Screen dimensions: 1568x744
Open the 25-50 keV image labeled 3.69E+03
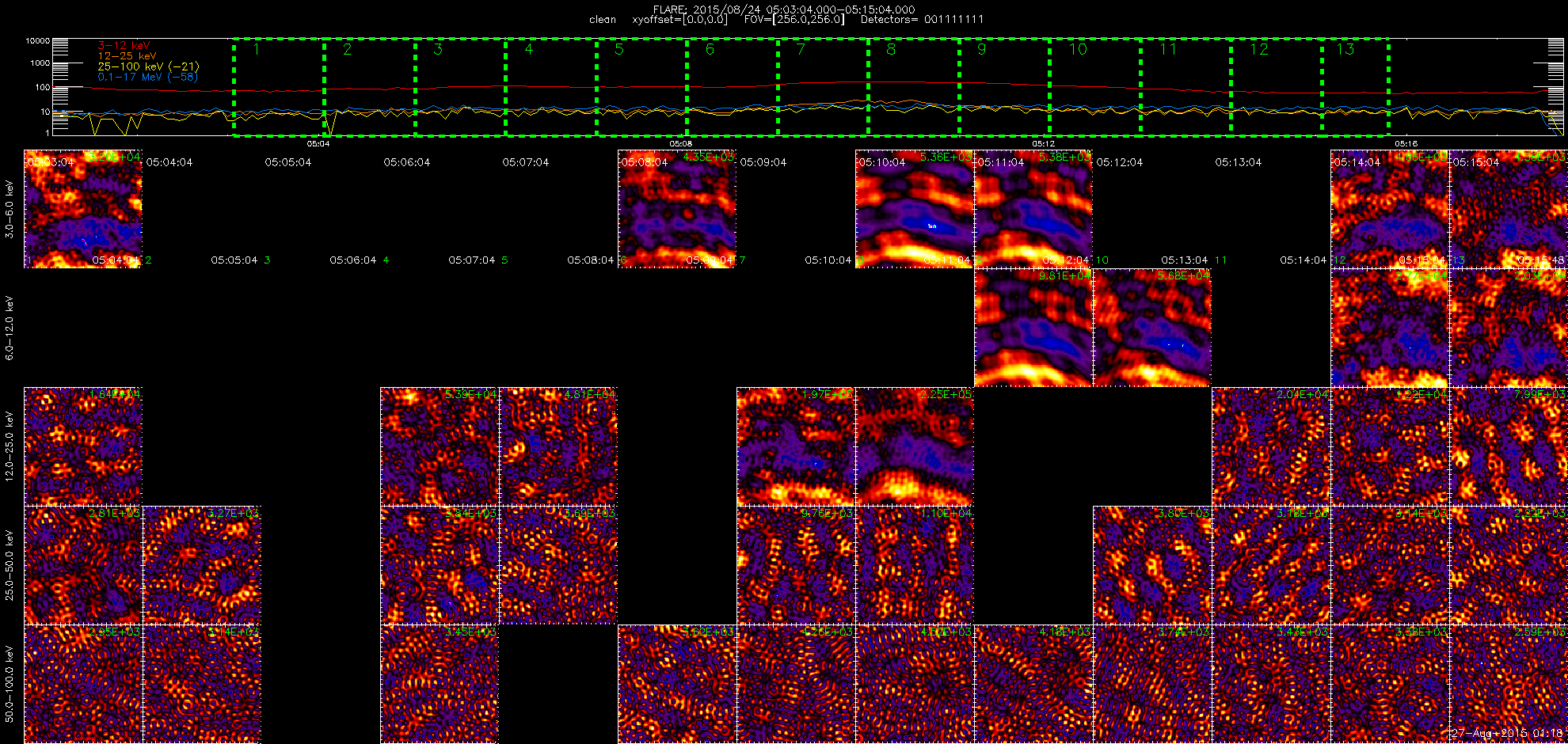(558, 565)
